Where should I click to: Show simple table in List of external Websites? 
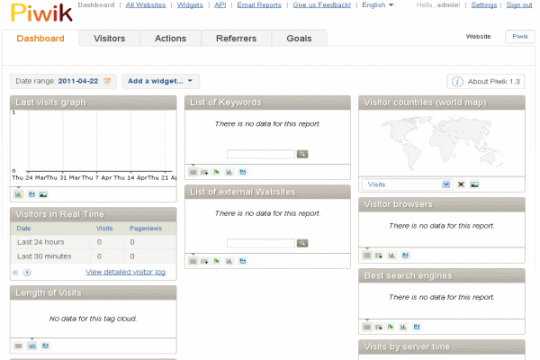193,261
